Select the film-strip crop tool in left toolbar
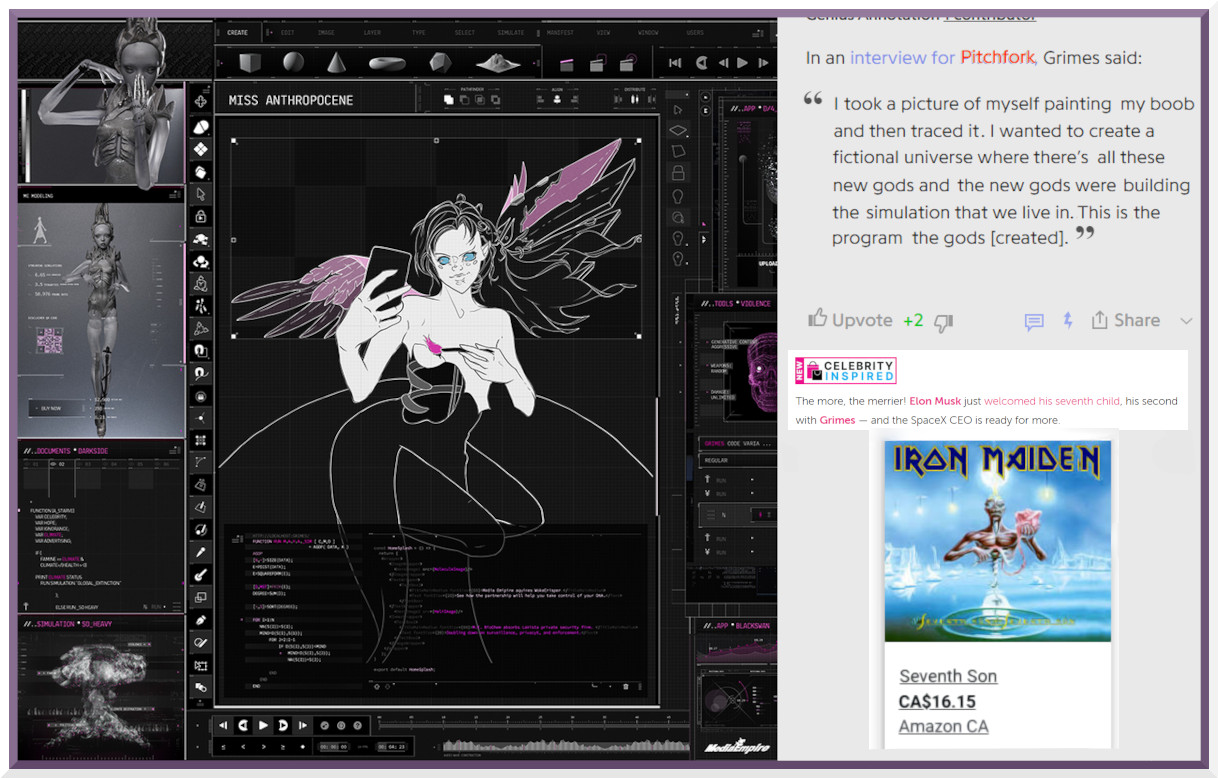The height and width of the screenshot is (778, 1218). (x=201, y=665)
